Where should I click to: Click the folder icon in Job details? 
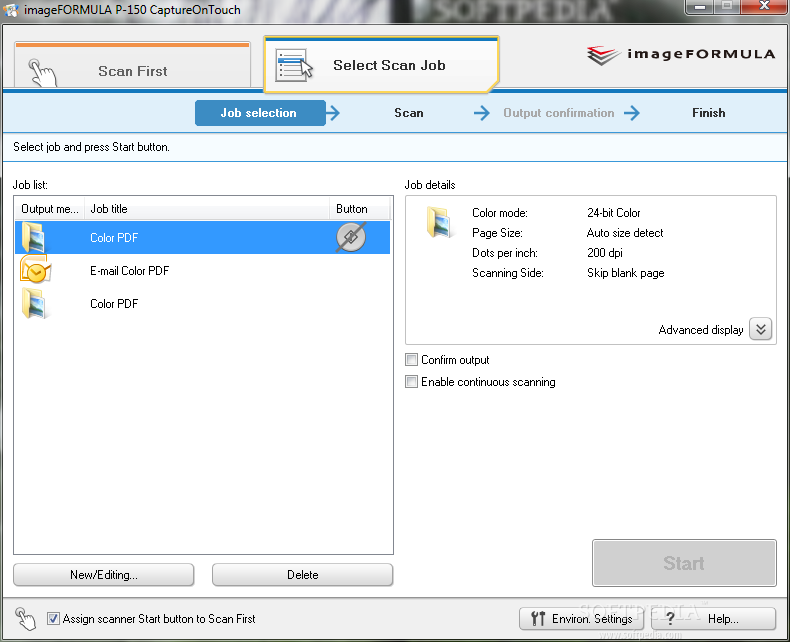(x=439, y=222)
